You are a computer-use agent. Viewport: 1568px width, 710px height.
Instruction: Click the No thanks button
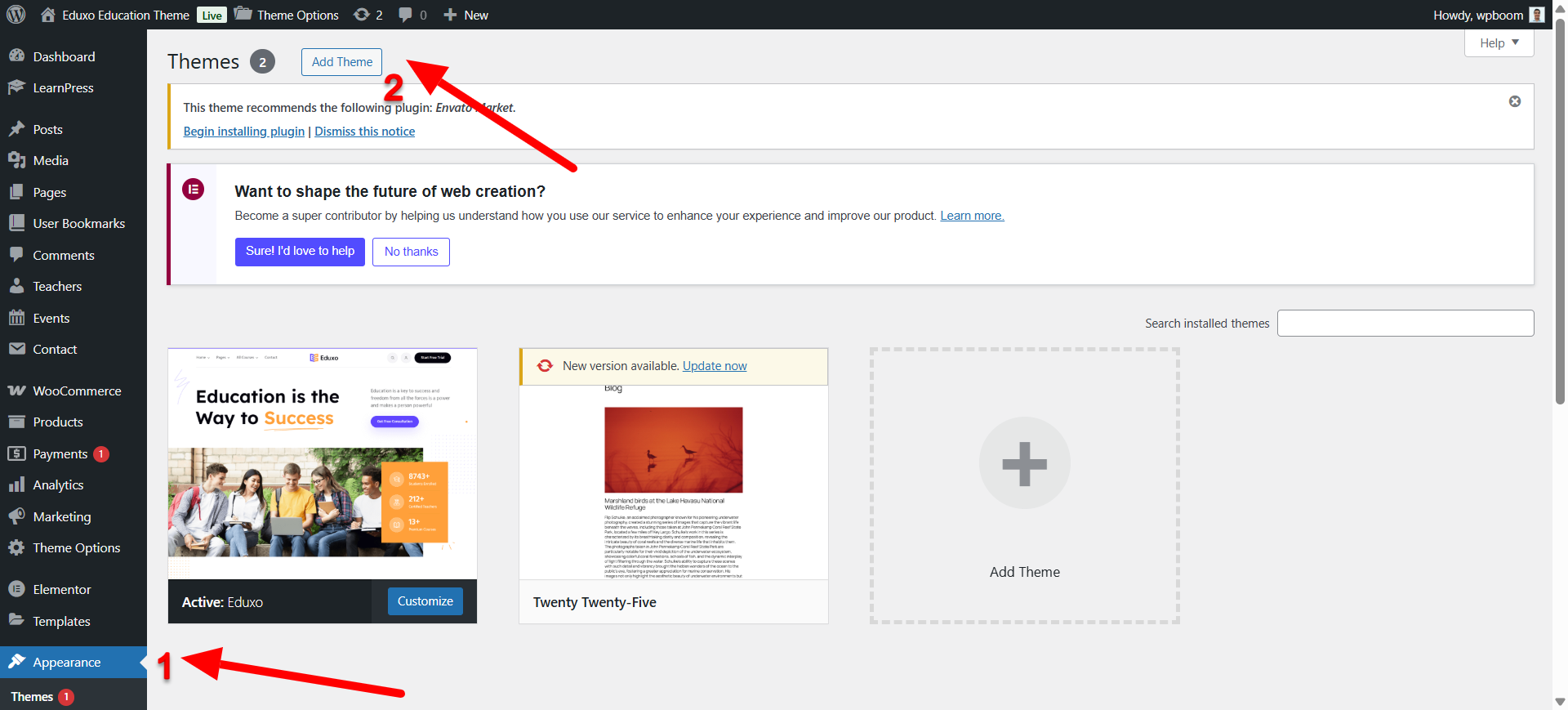(412, 252)
